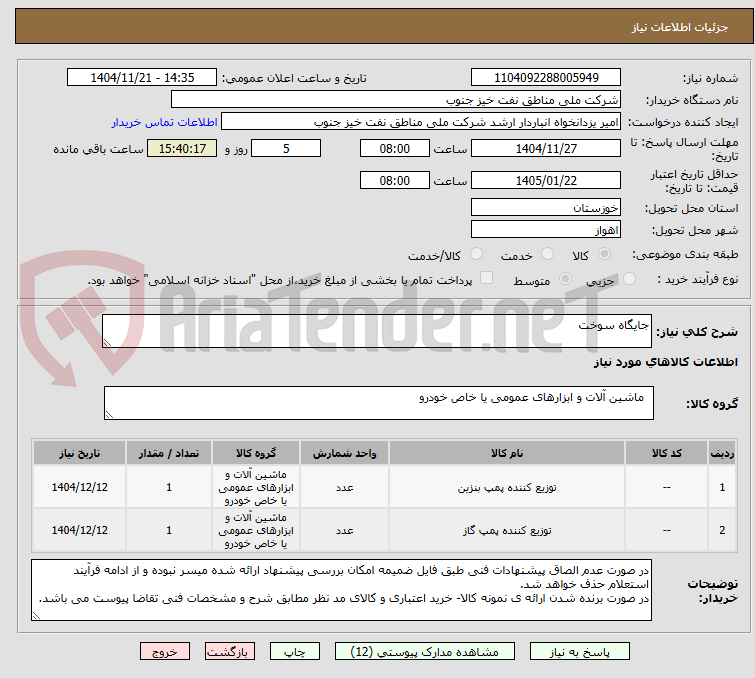Screen dimensions: 755x678
Task: Grab resize handle of گروه کالا box
Action: (x=109, y=415)
